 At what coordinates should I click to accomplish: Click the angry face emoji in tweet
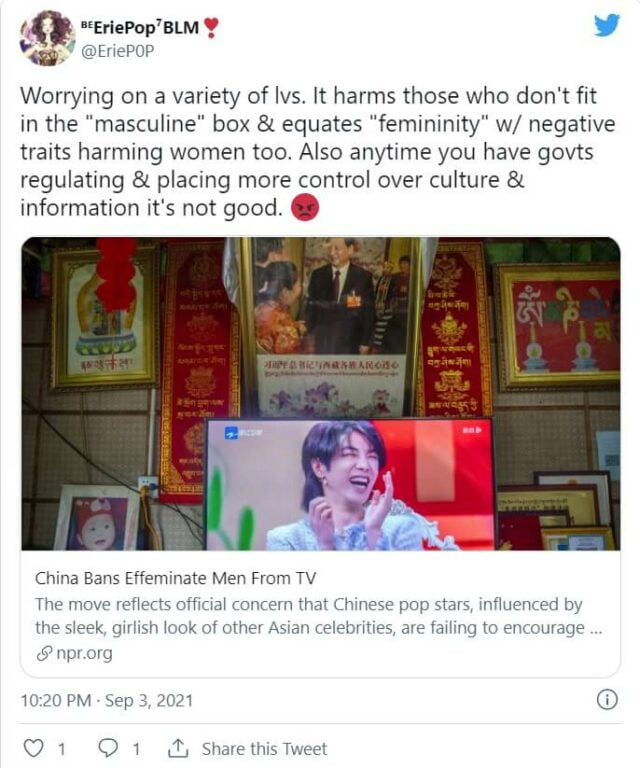(305, 208)
